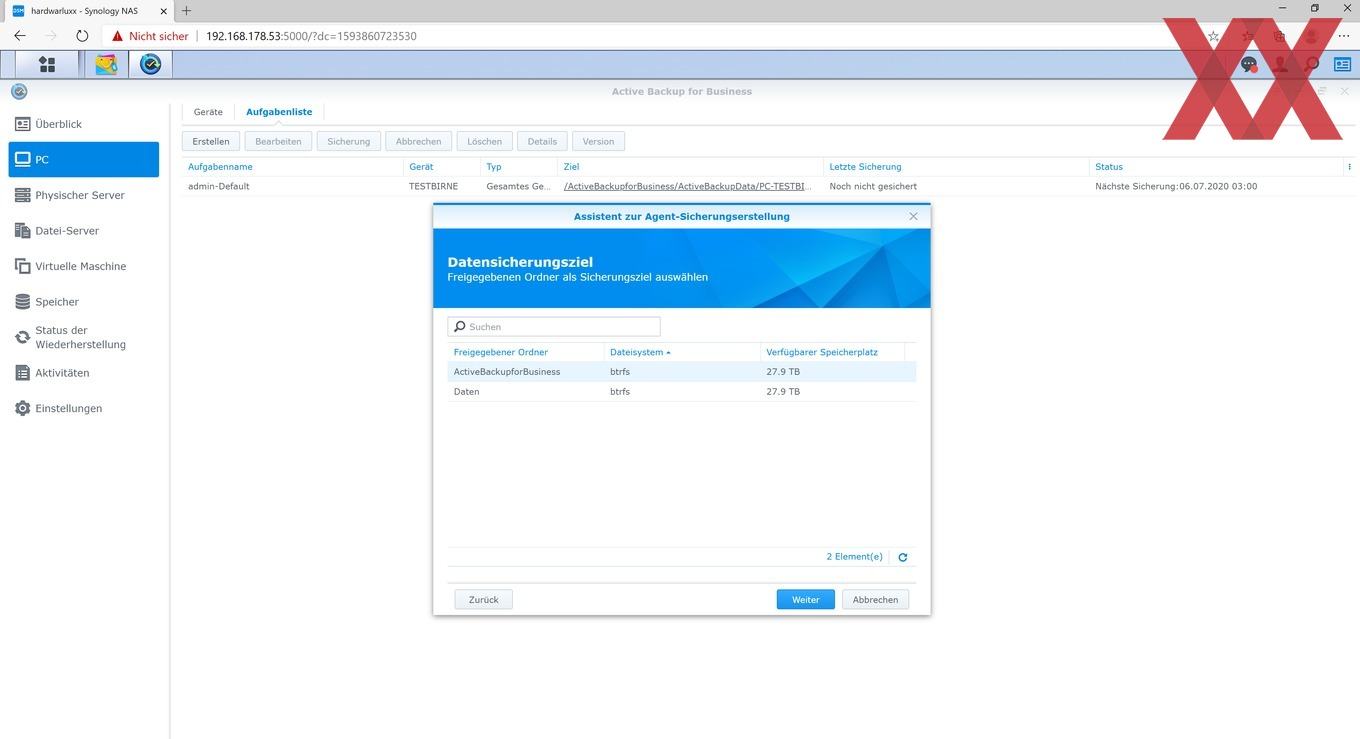Click the Abbrechen toolbar button above task list
This screenshot has width=1360, height=739.
(x=418, y=141)
